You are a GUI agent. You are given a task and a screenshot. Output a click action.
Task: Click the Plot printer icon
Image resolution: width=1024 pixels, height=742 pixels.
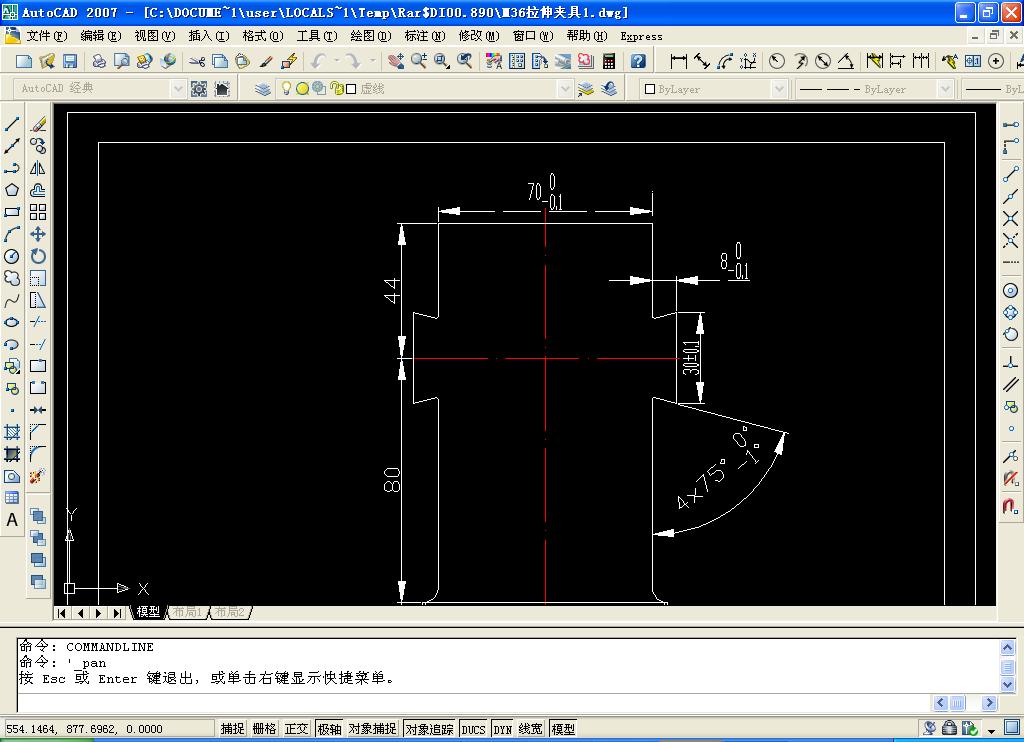[99, 61]
